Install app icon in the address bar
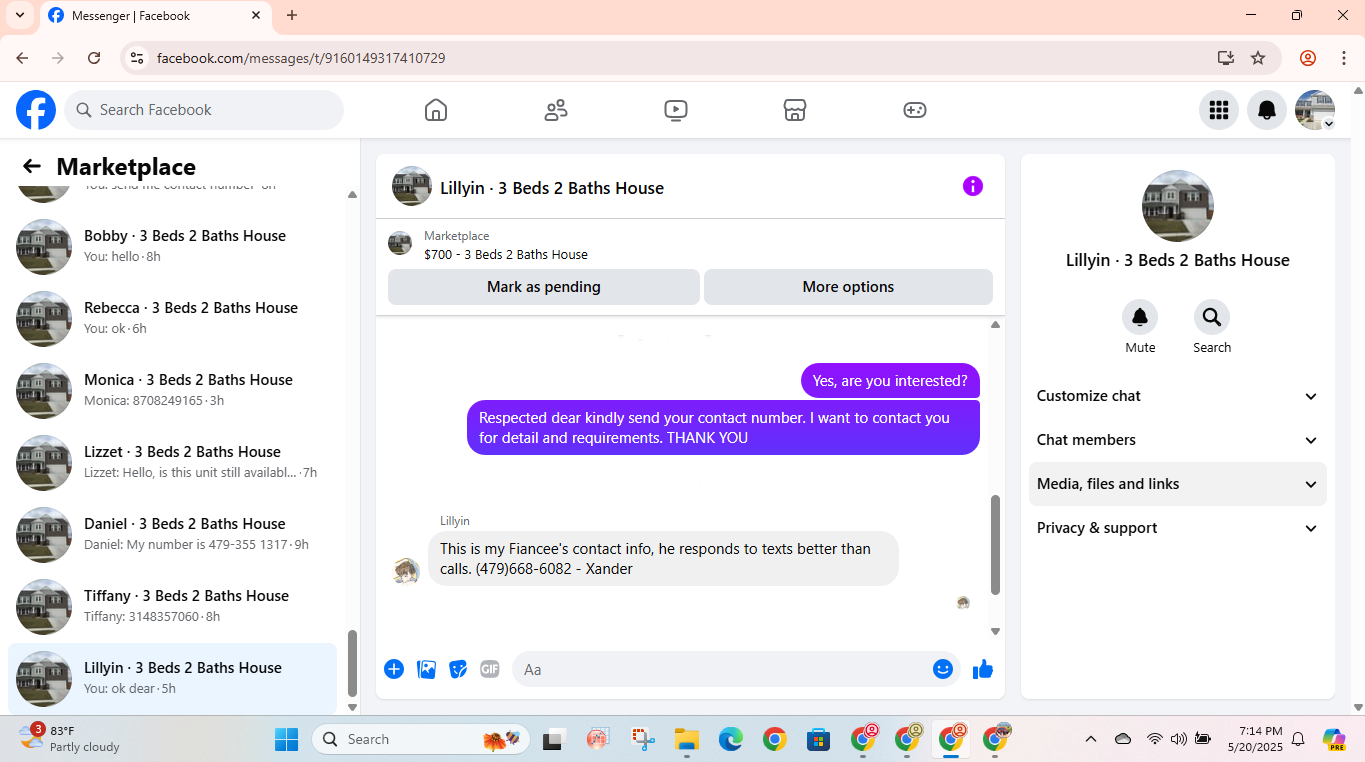This screenshot has height=762, width=1365. click(1226, 58)
